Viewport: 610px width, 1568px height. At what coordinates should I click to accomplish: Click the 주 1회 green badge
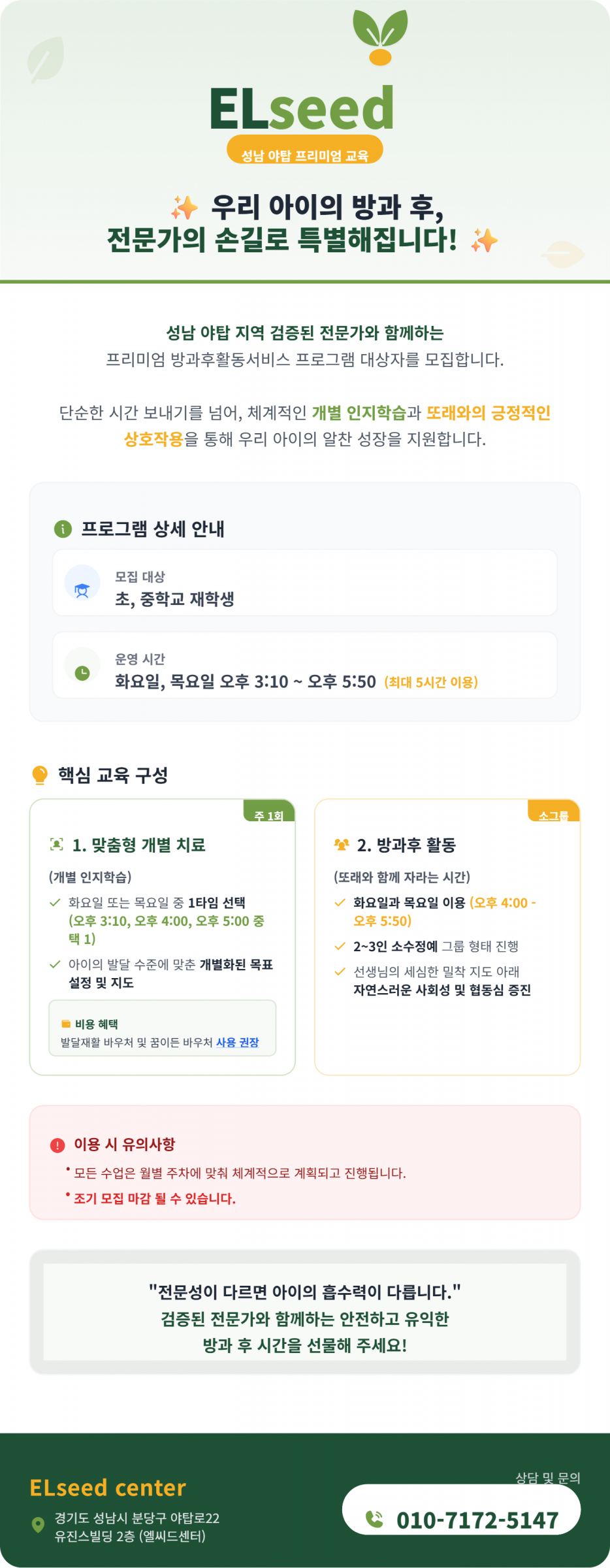pos(269,813)
